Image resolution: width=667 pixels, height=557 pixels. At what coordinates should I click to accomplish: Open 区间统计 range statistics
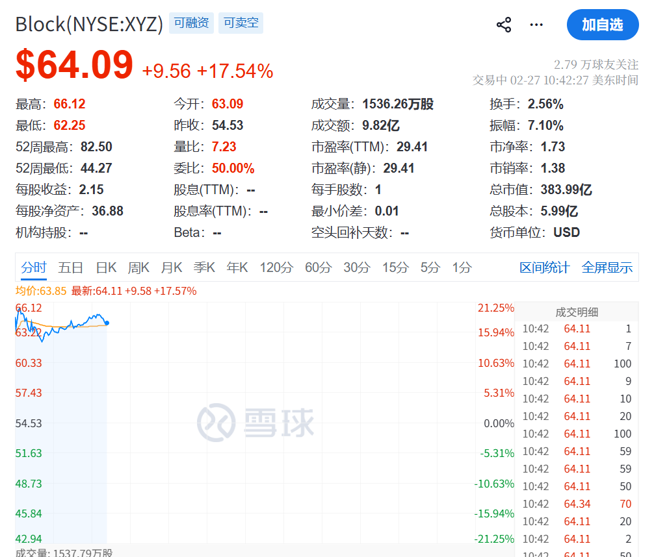click(x=544, y=267)
